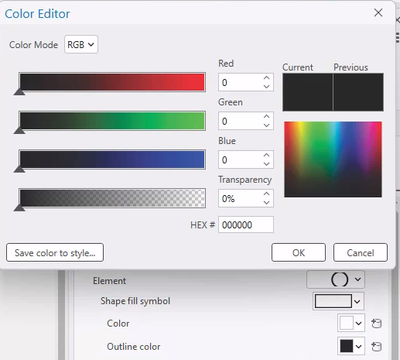This screenshot has height=360, width=400.
Task: Open the Shape fill symbol dropdown
Action: [338, 301]
